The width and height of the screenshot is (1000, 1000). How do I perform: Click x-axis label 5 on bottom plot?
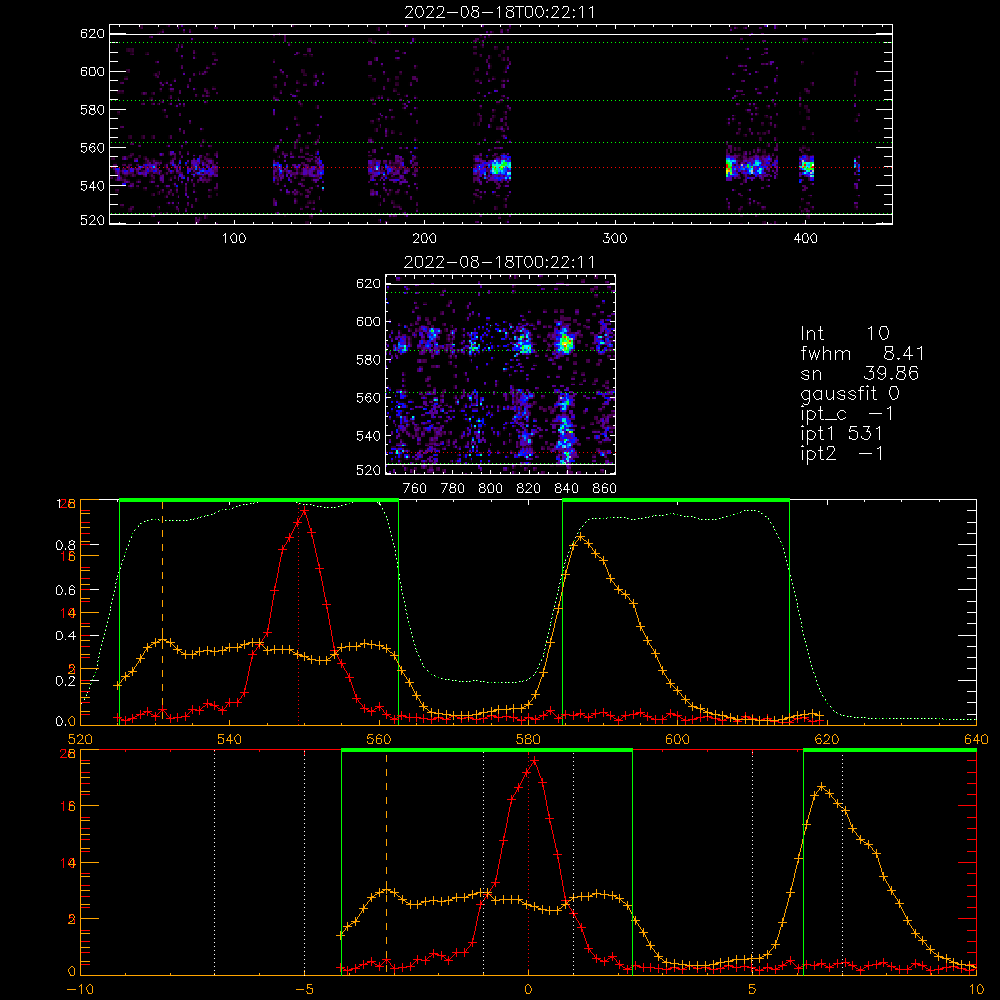coord(753,990)
